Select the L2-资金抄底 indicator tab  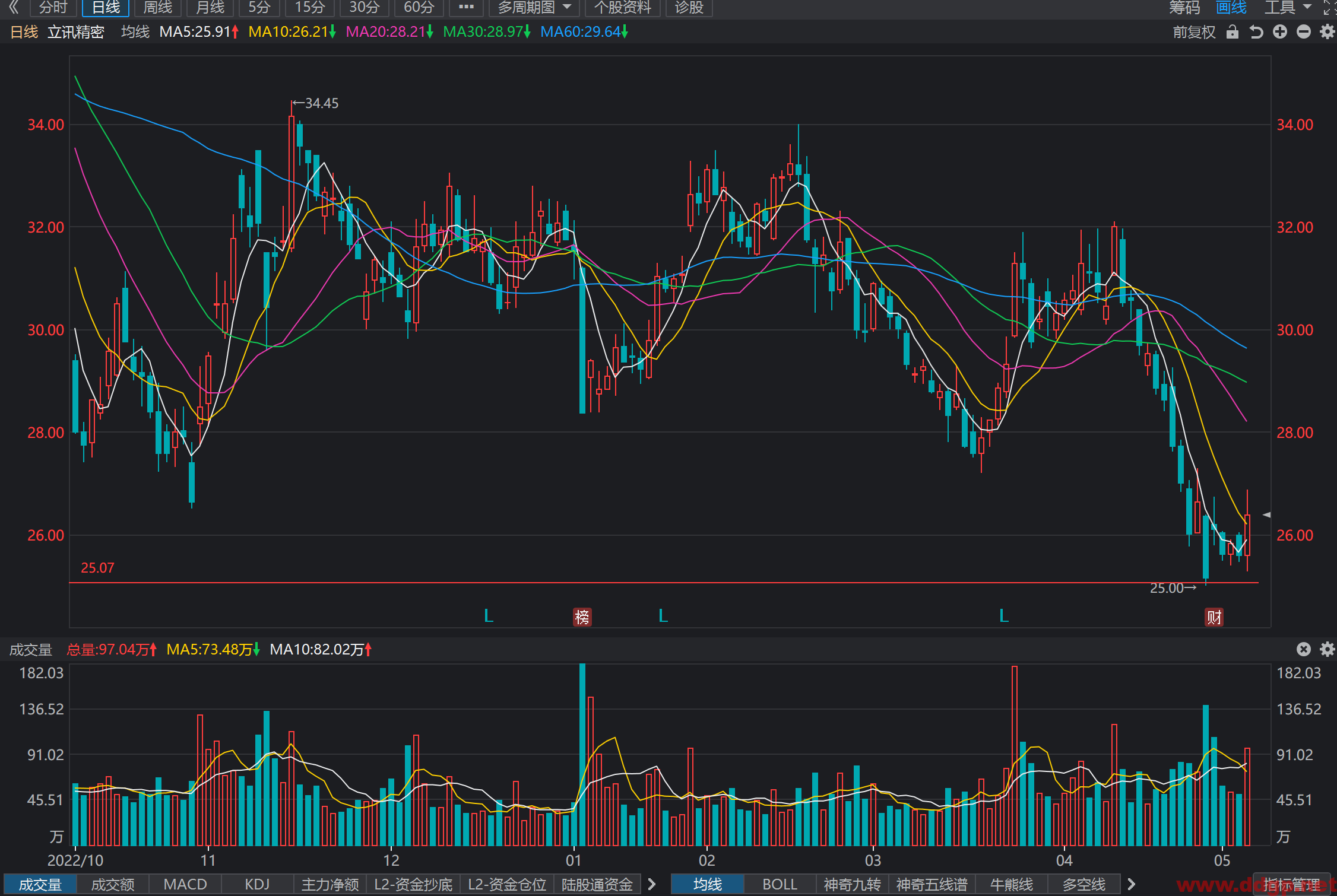click(413, 885)
